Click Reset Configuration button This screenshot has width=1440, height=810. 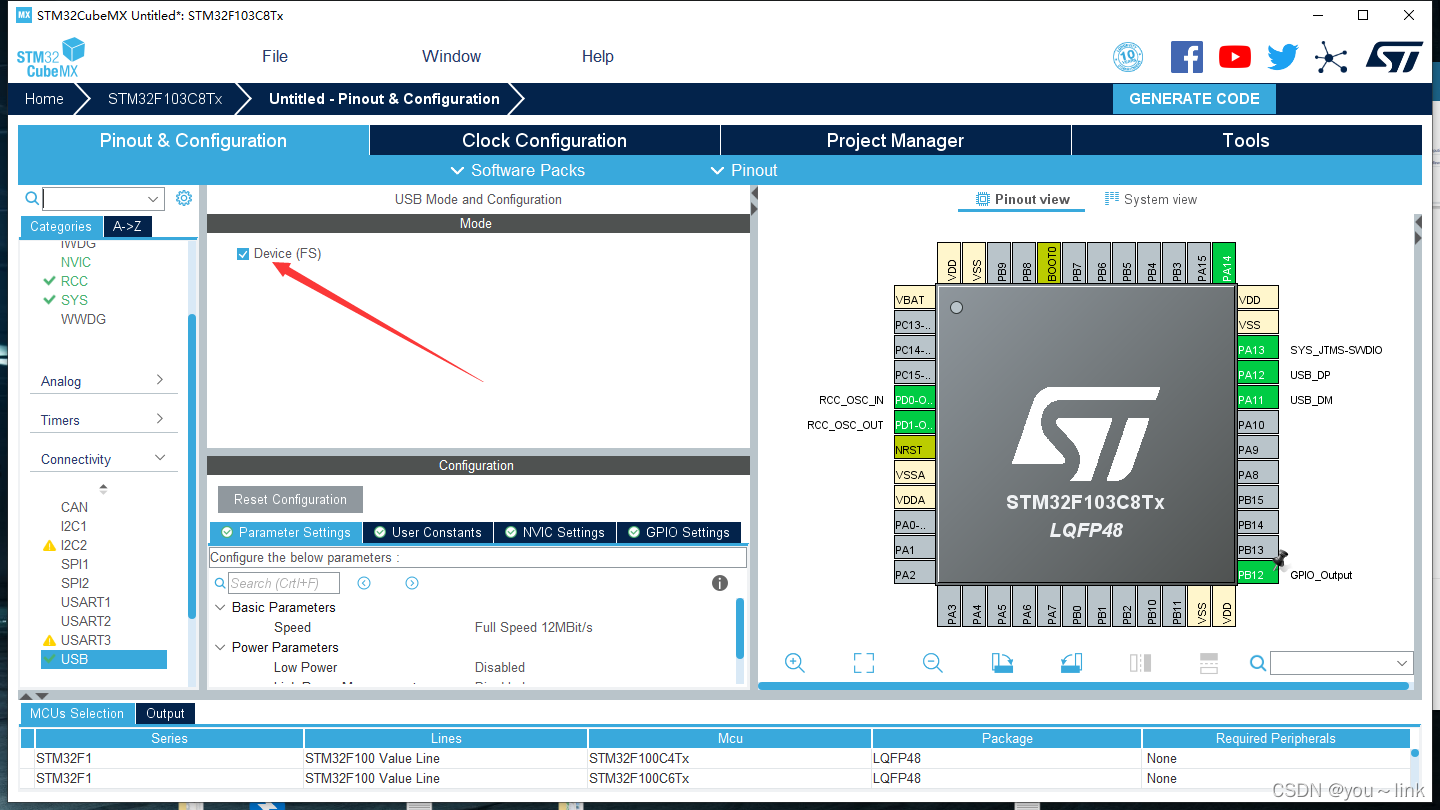point(290,499)
